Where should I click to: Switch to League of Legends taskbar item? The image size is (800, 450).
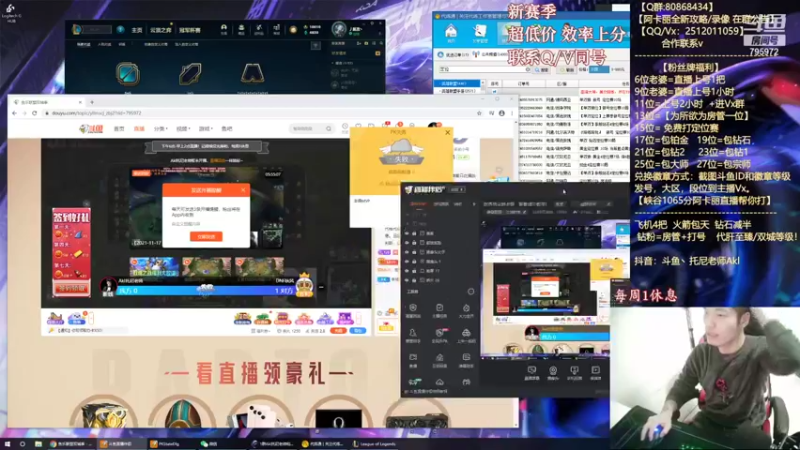(x=375, y=444)
